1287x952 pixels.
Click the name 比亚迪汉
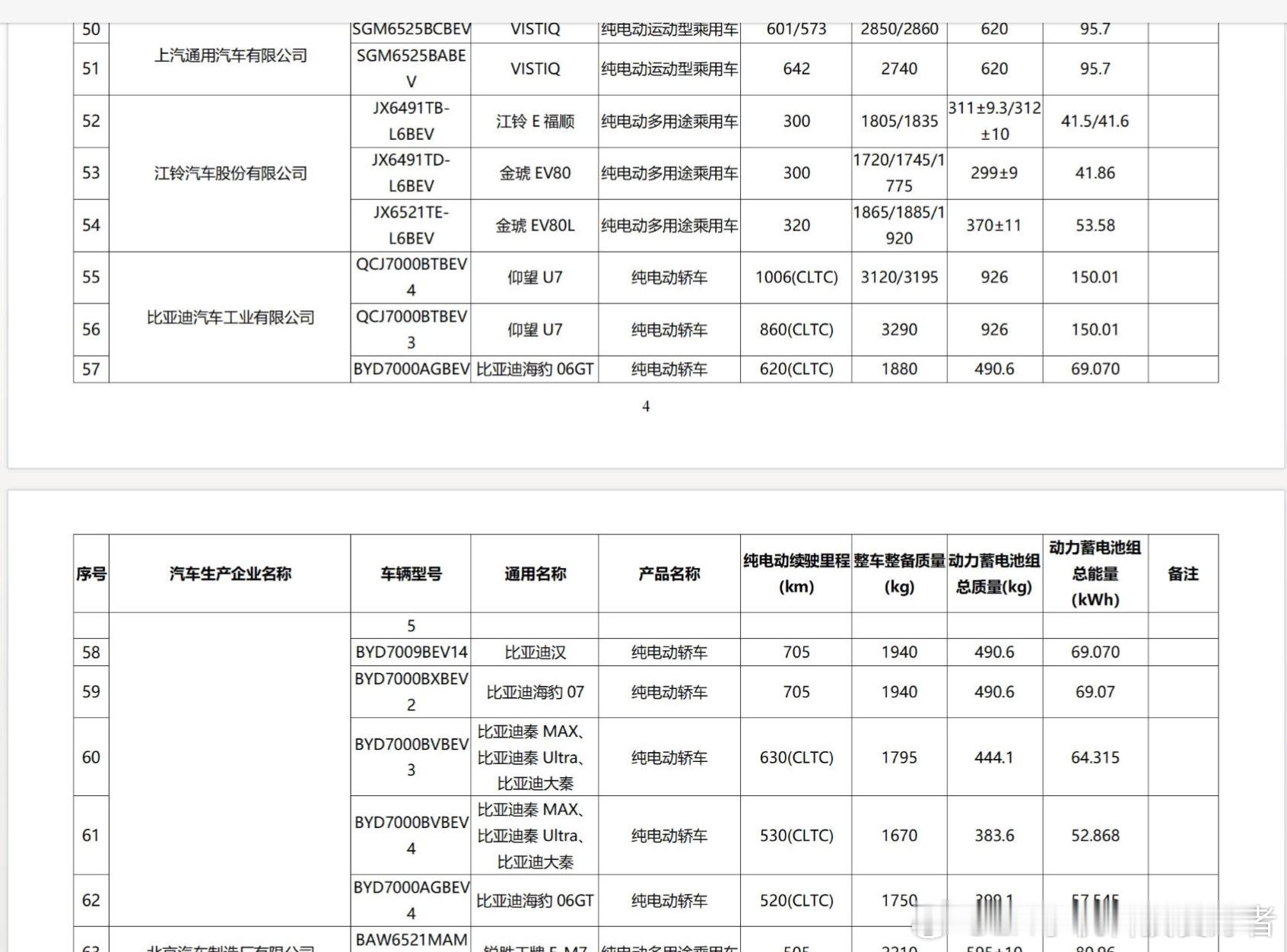pos(535,652)
